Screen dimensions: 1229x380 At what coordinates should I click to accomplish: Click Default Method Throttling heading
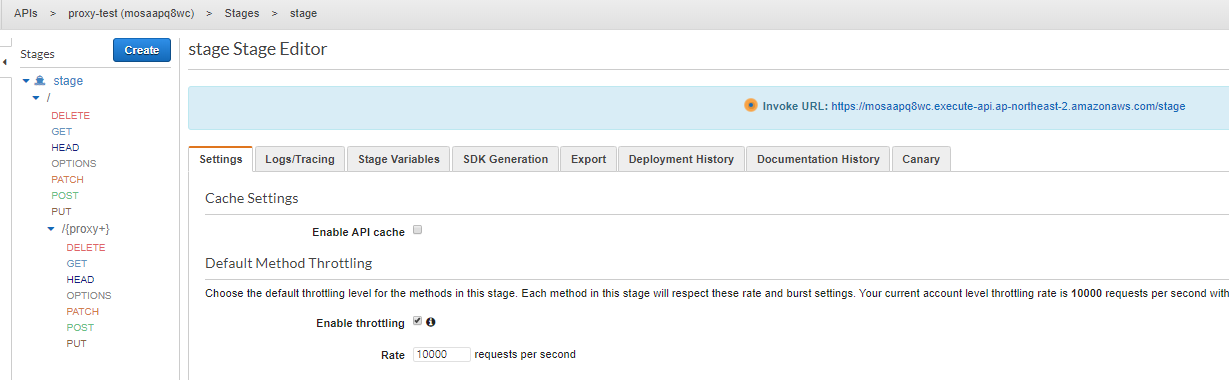(289, 263)
